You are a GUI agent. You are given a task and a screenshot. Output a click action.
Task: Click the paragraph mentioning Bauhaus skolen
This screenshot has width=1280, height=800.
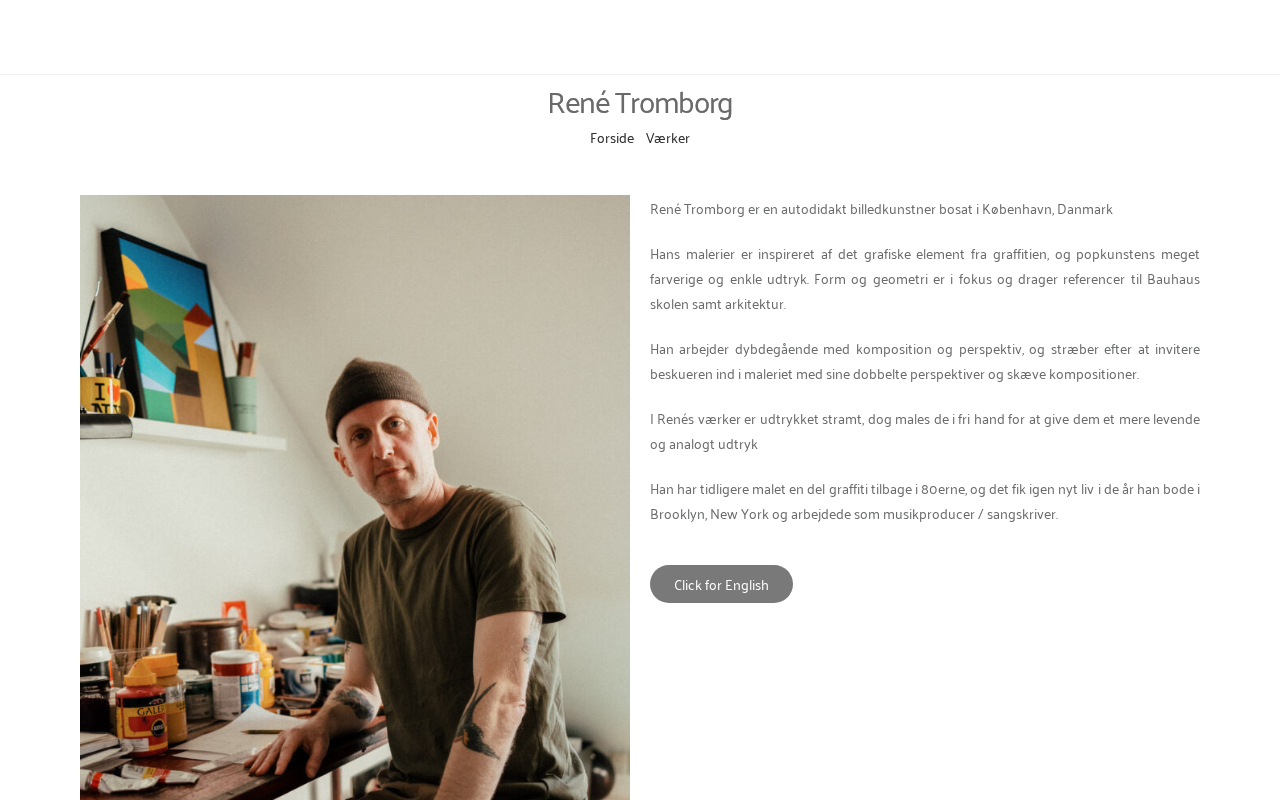tap(924, 279)
